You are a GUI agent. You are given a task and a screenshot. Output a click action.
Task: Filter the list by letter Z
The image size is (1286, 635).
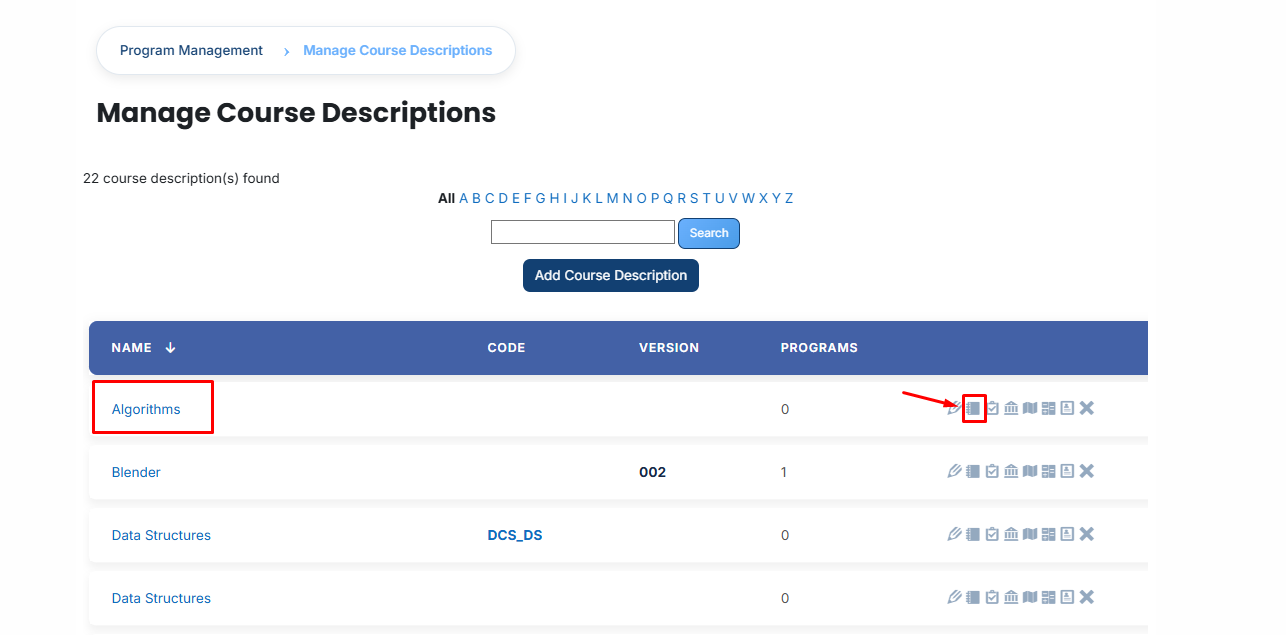click(x=789, y=198)
